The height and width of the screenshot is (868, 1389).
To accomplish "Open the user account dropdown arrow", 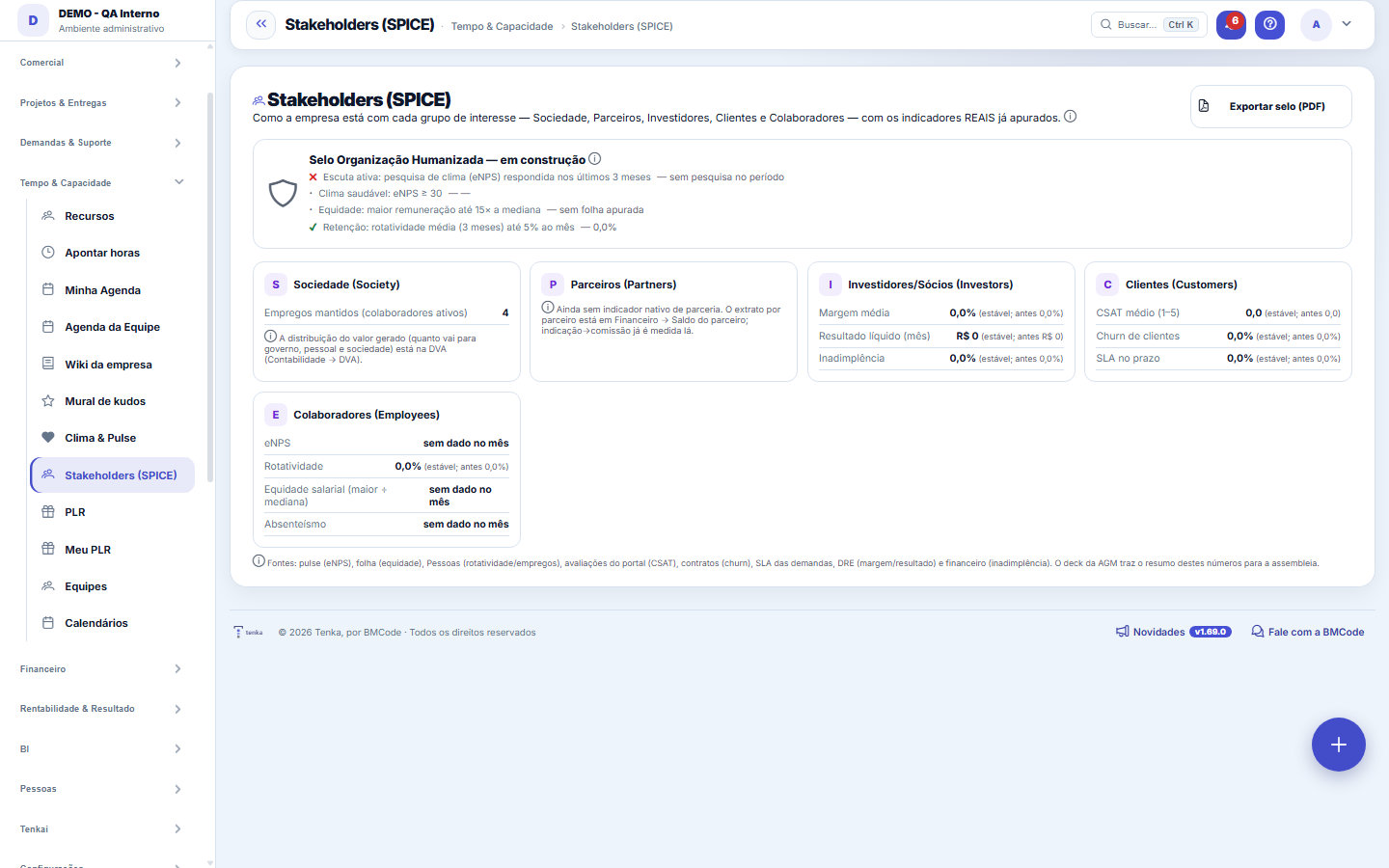I will (1347, 24).
